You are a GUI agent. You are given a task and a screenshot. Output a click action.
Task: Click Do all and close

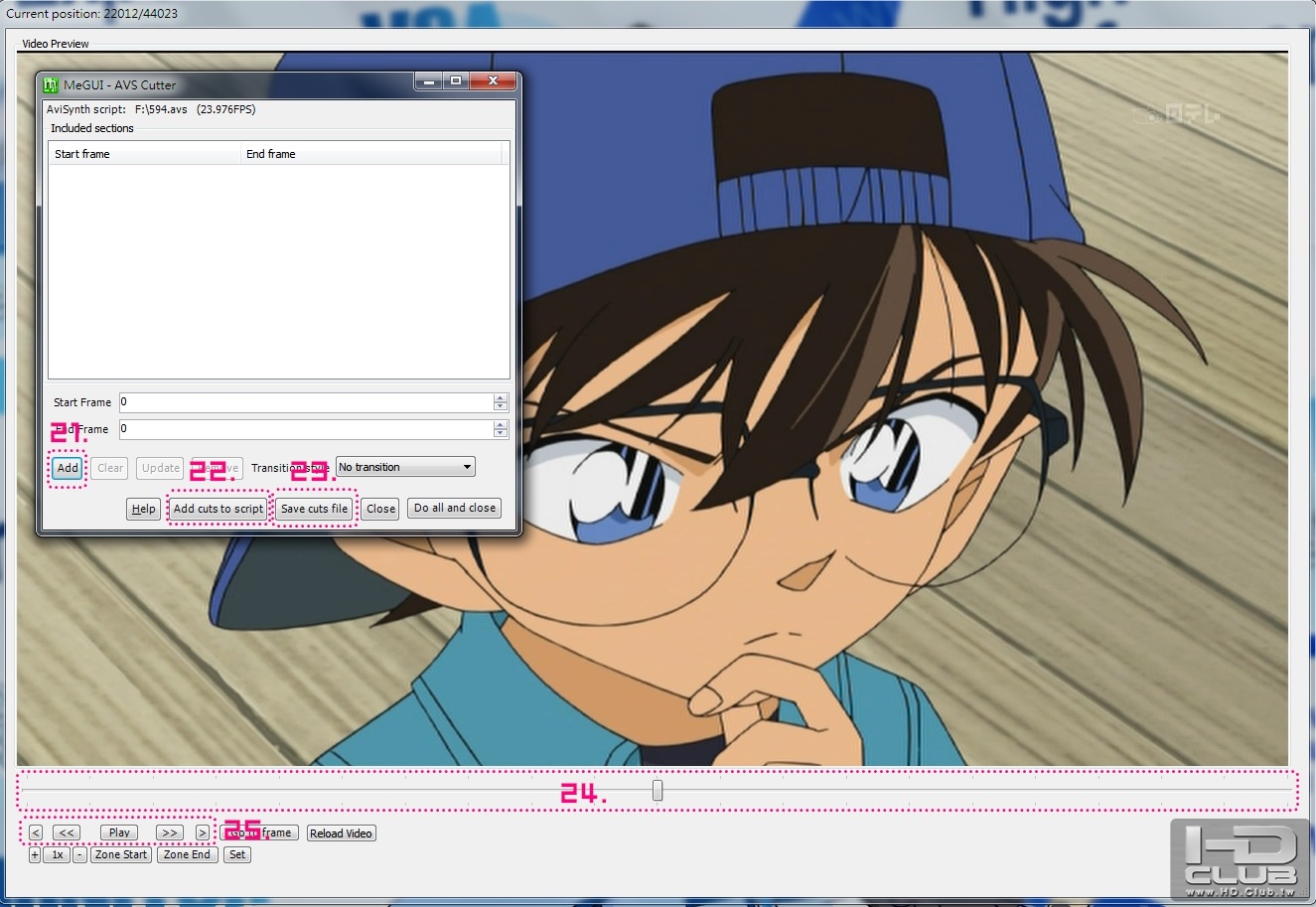(455, 508)
